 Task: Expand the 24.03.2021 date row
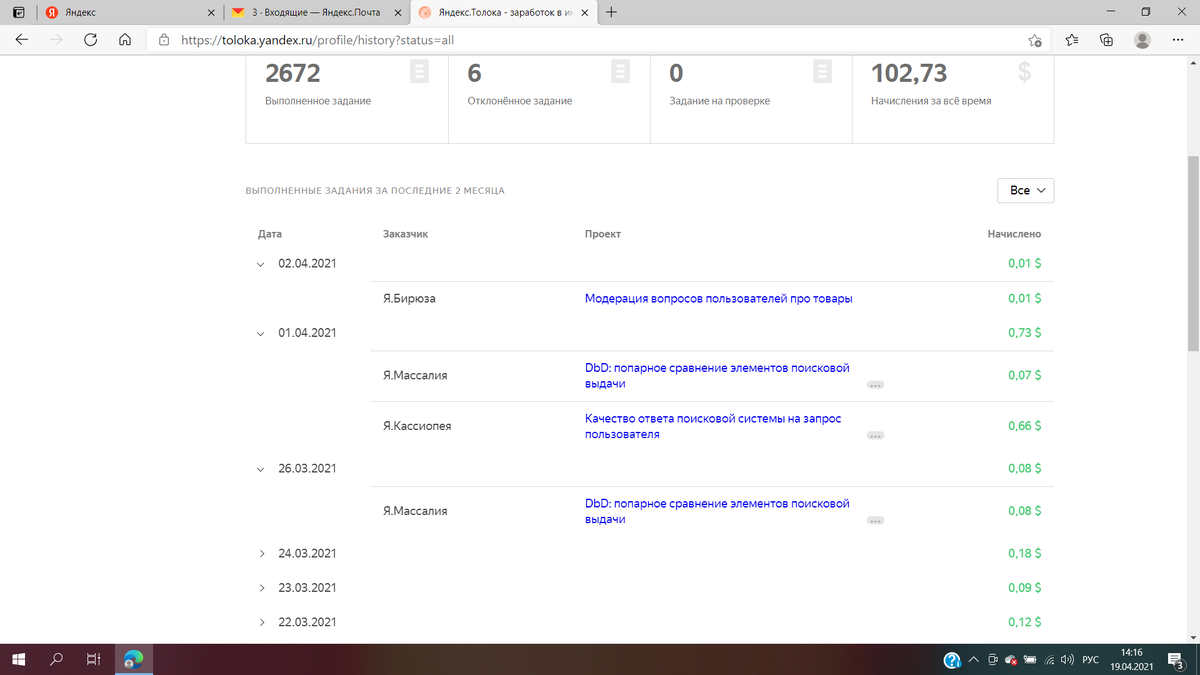(x=261, y=554)
